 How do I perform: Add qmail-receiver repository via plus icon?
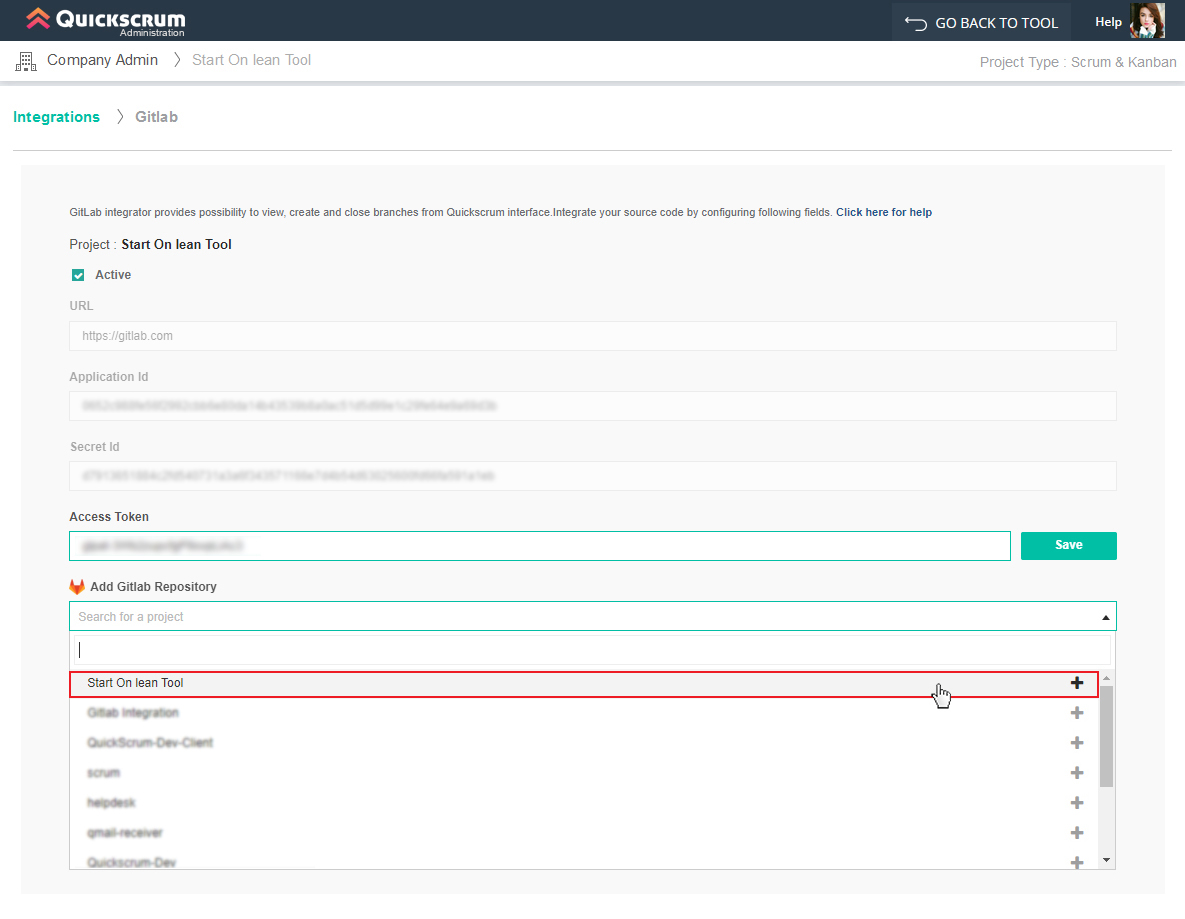point(1077,833)
